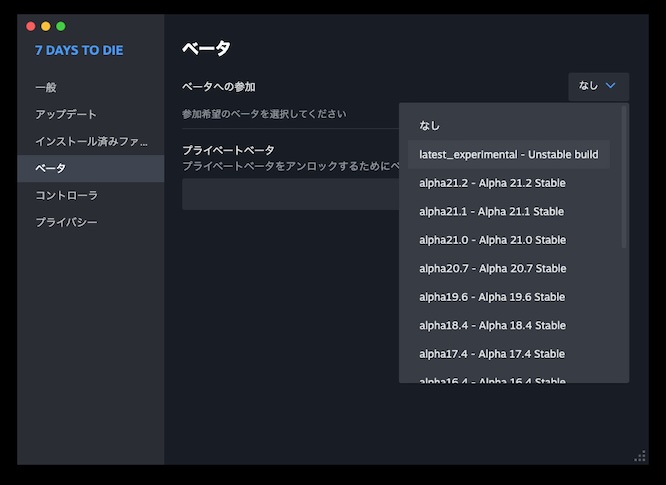Image resolution: width=666 pixels, height=485 pixels.
Task: Click the private beta code input field
Action: (x=290, y=195)
